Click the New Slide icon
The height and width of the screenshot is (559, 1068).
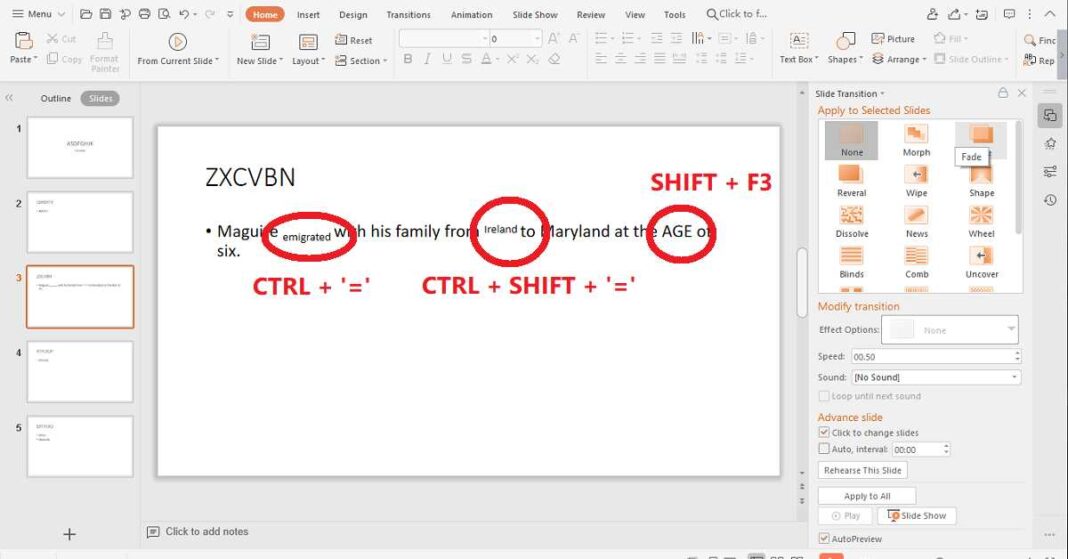pyautogui.click(x=260, y=42)
